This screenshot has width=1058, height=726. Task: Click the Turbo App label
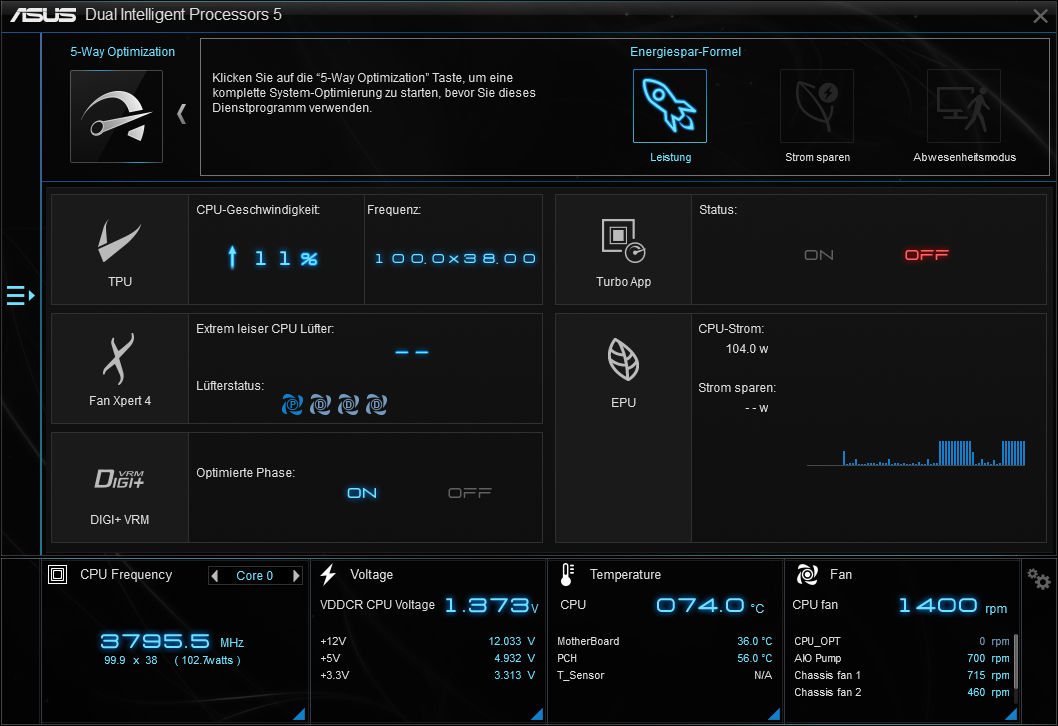pyautogui.click(x=623, y=281)
